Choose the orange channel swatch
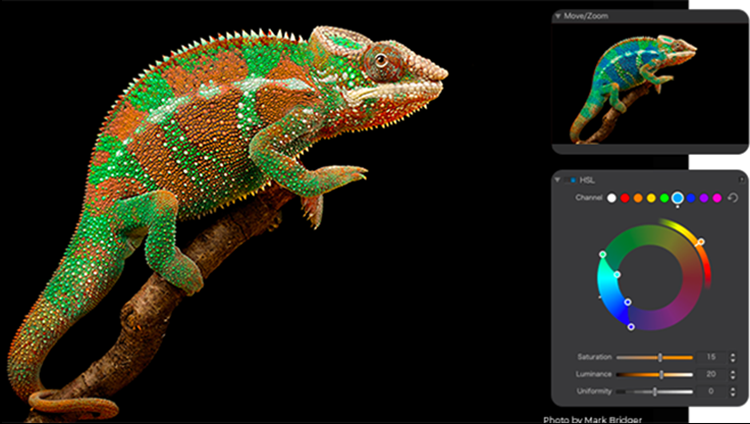The width and height of the screenshot is (750, 424). (638, 199)
